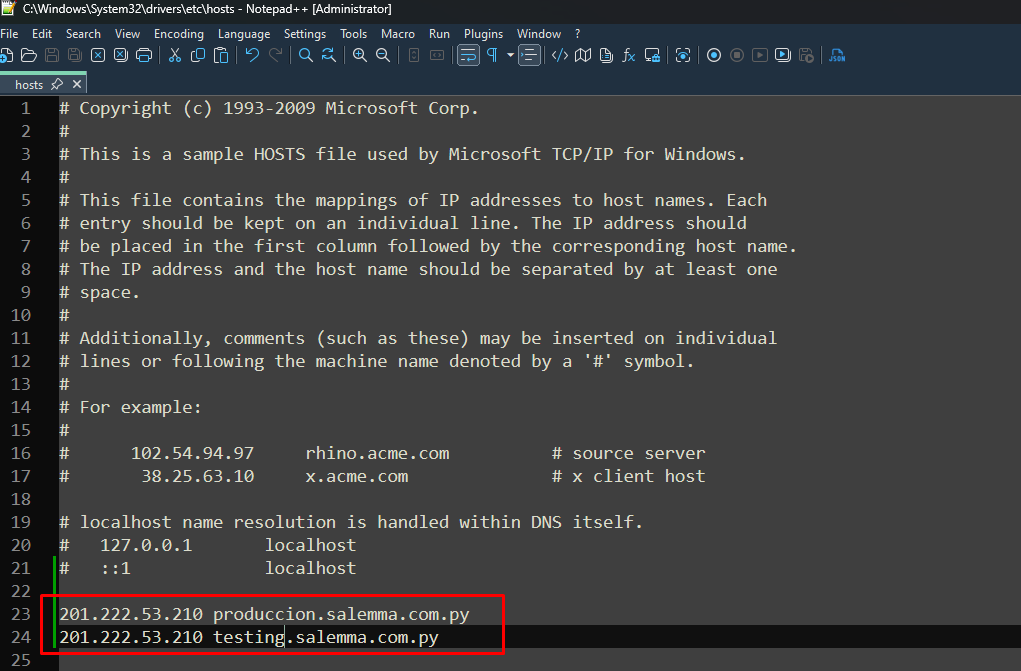Click the Cut scissors icon
The height and width of the screenshot is (671, 1021).
174,55
